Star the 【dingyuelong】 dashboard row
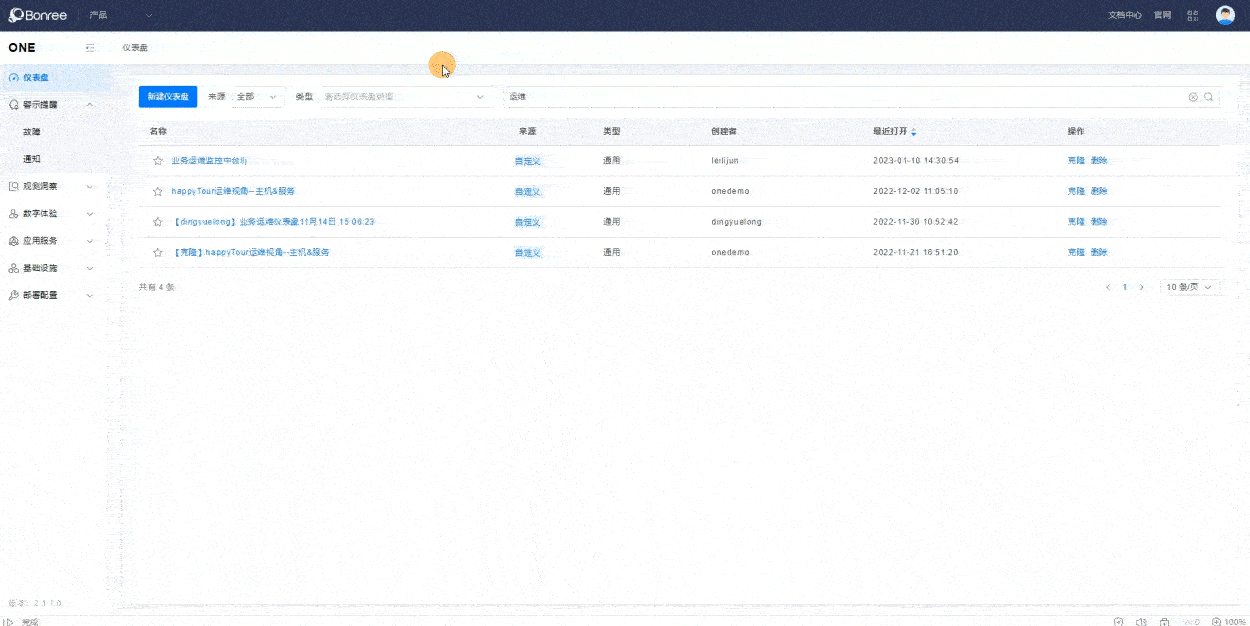The height and width of the screenshot is (626, 1250). (x=157, y=222)
